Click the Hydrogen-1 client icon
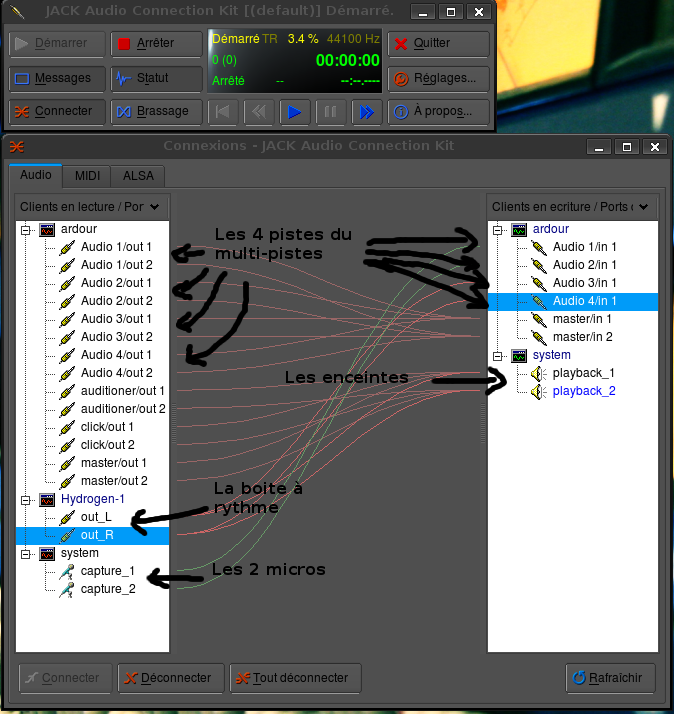Screen dimensions: 674x714 tap(47, 500)
